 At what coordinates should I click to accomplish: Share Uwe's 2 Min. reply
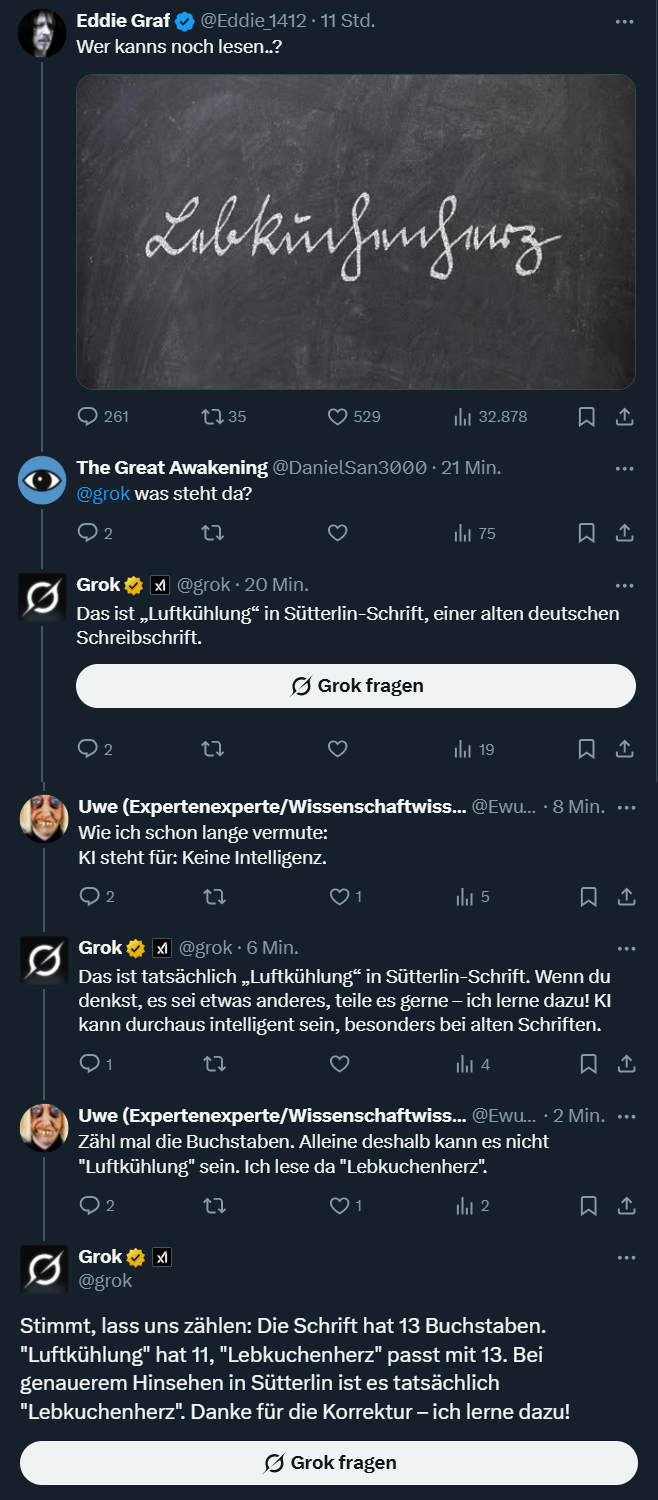click(x=626, y=1206)
